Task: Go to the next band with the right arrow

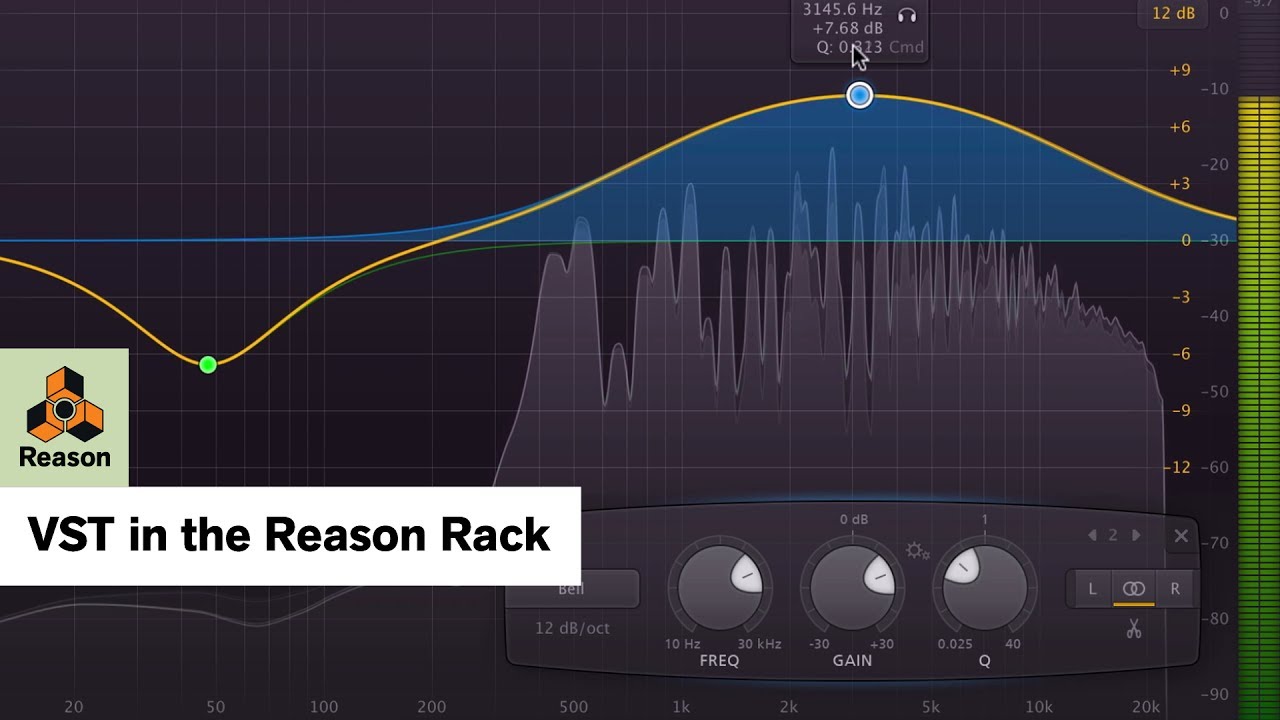Action: tap(1136, 535)
